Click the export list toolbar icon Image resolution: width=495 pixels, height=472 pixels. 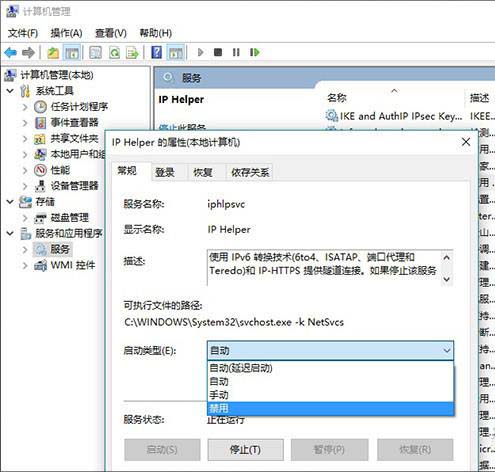coord(132,52)
